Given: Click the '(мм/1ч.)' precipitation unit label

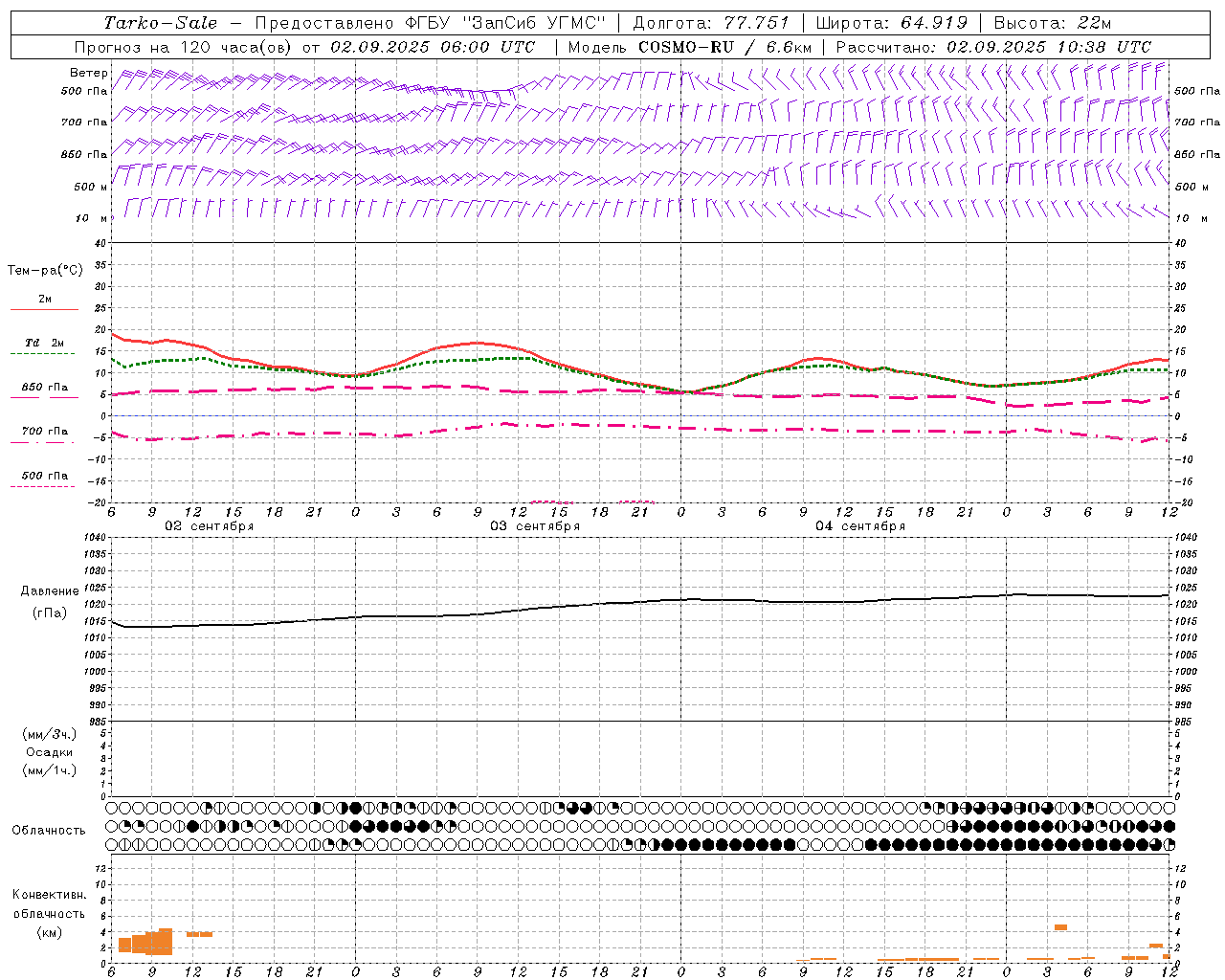Looking at the screenshot, I should pos(50,770).
